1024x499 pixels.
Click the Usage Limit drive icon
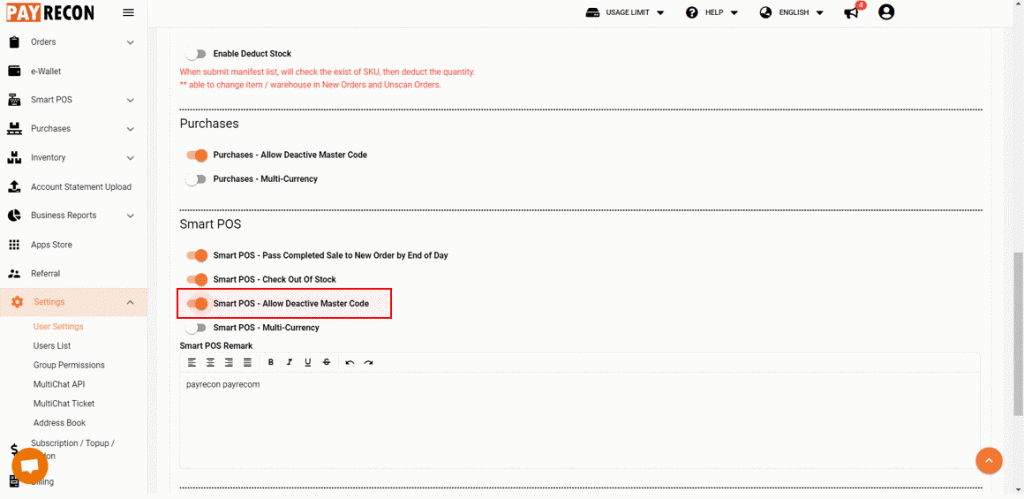pos(593,12)
